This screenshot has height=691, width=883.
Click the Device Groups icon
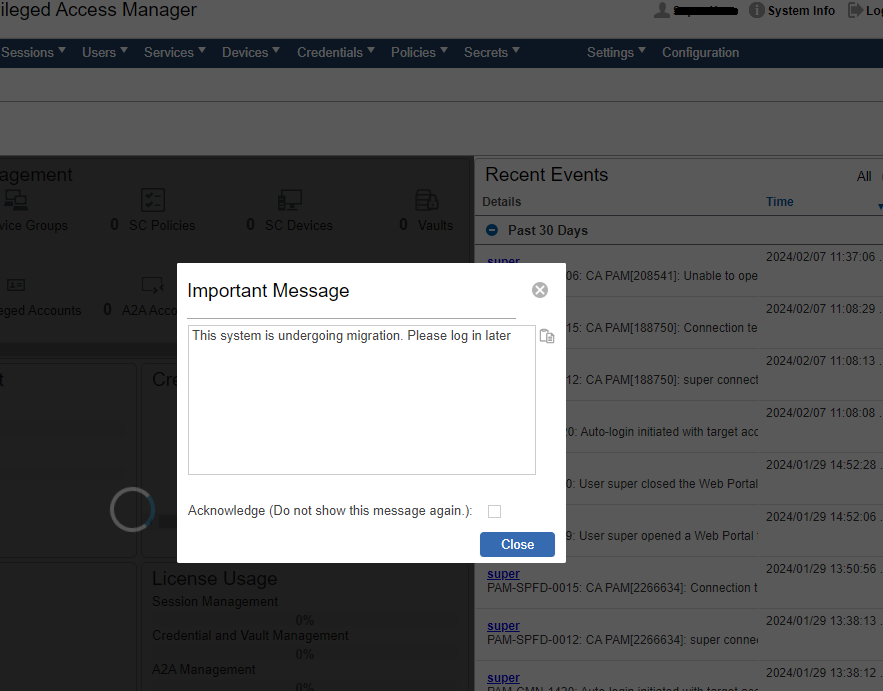(15, 200)
